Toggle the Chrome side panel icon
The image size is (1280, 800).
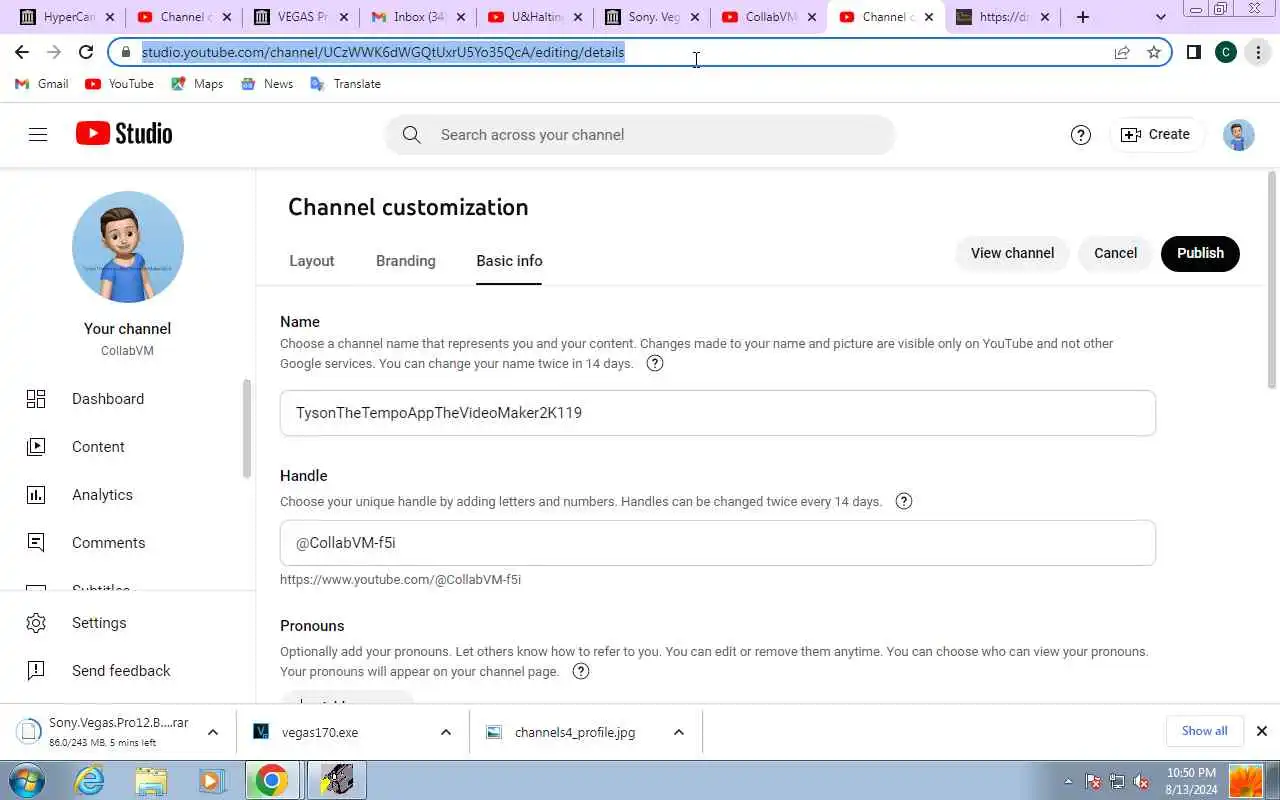coord(1193,52)
